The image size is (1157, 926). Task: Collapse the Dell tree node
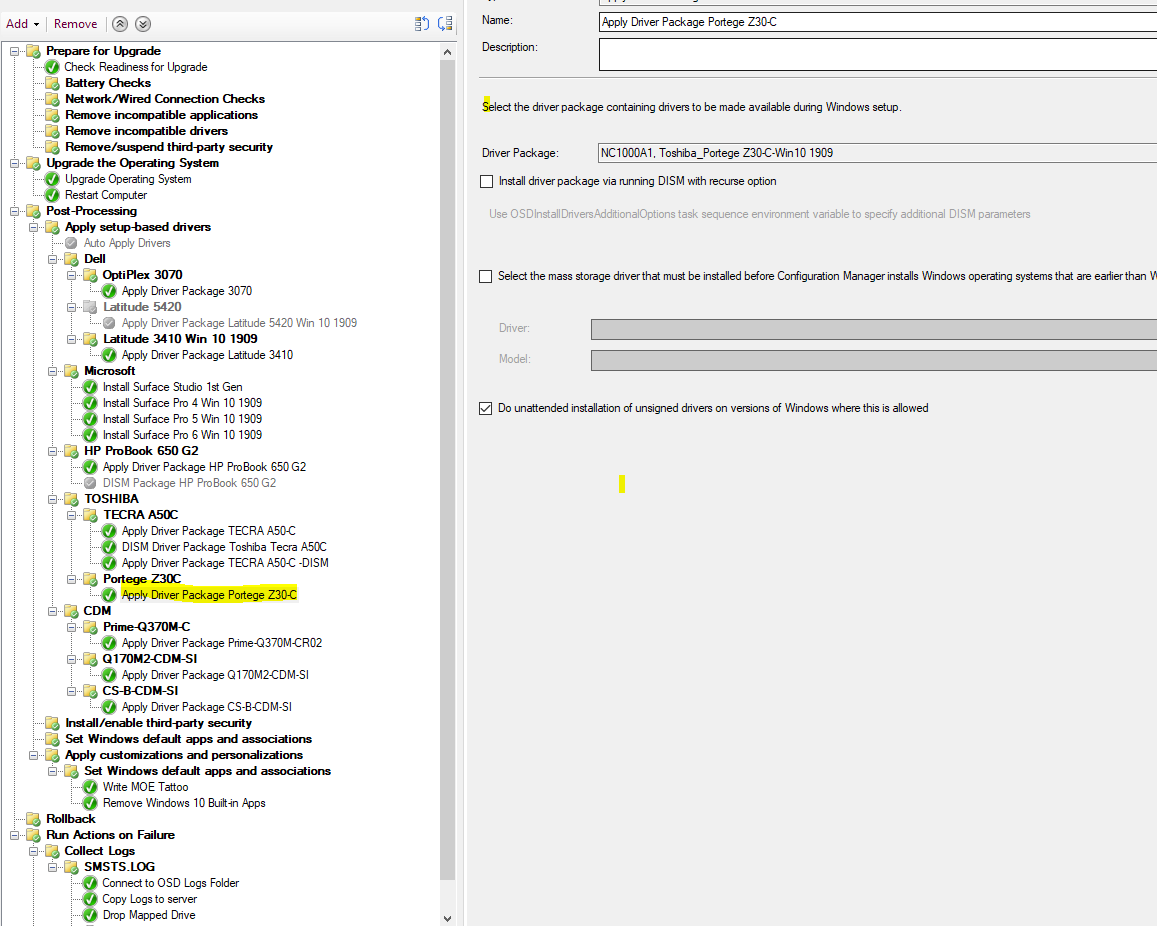pyautogui.click(x=52, y=259)
